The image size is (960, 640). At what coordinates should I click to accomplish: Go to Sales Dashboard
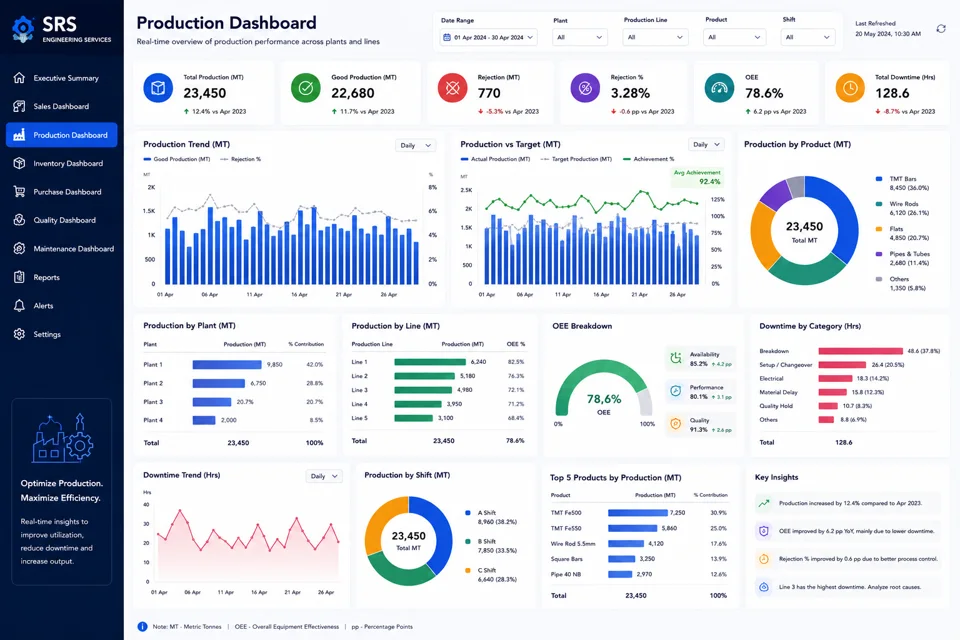tap(61, 106)
